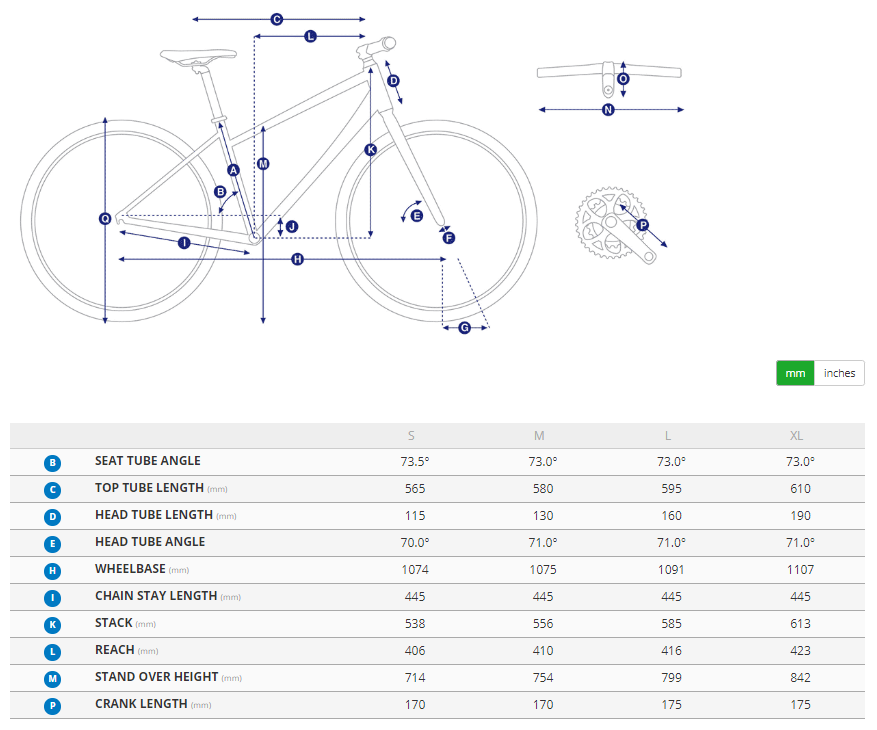Click the M size column header

(x=539, y=436)
